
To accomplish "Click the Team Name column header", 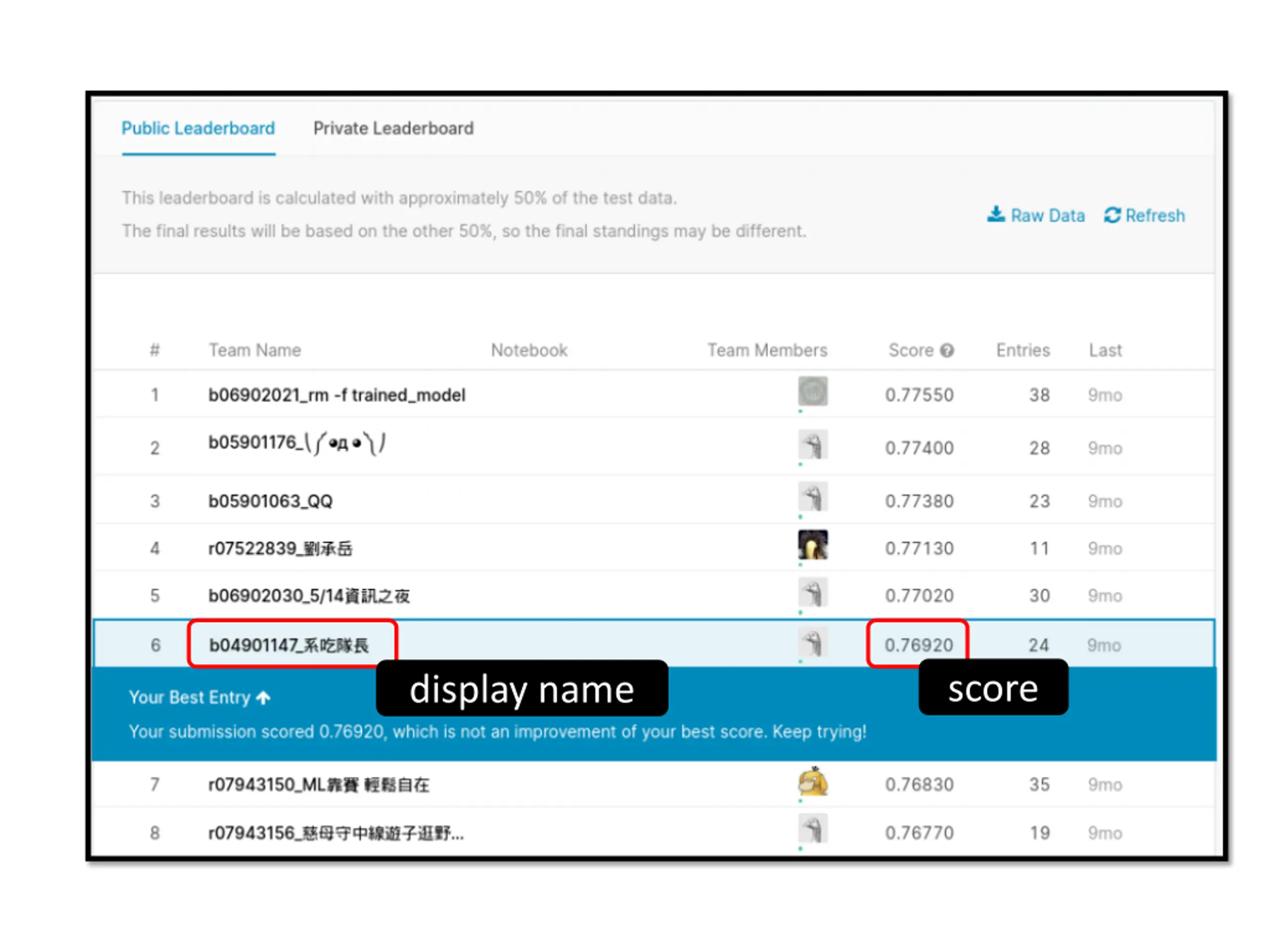I will coord(254,350).
